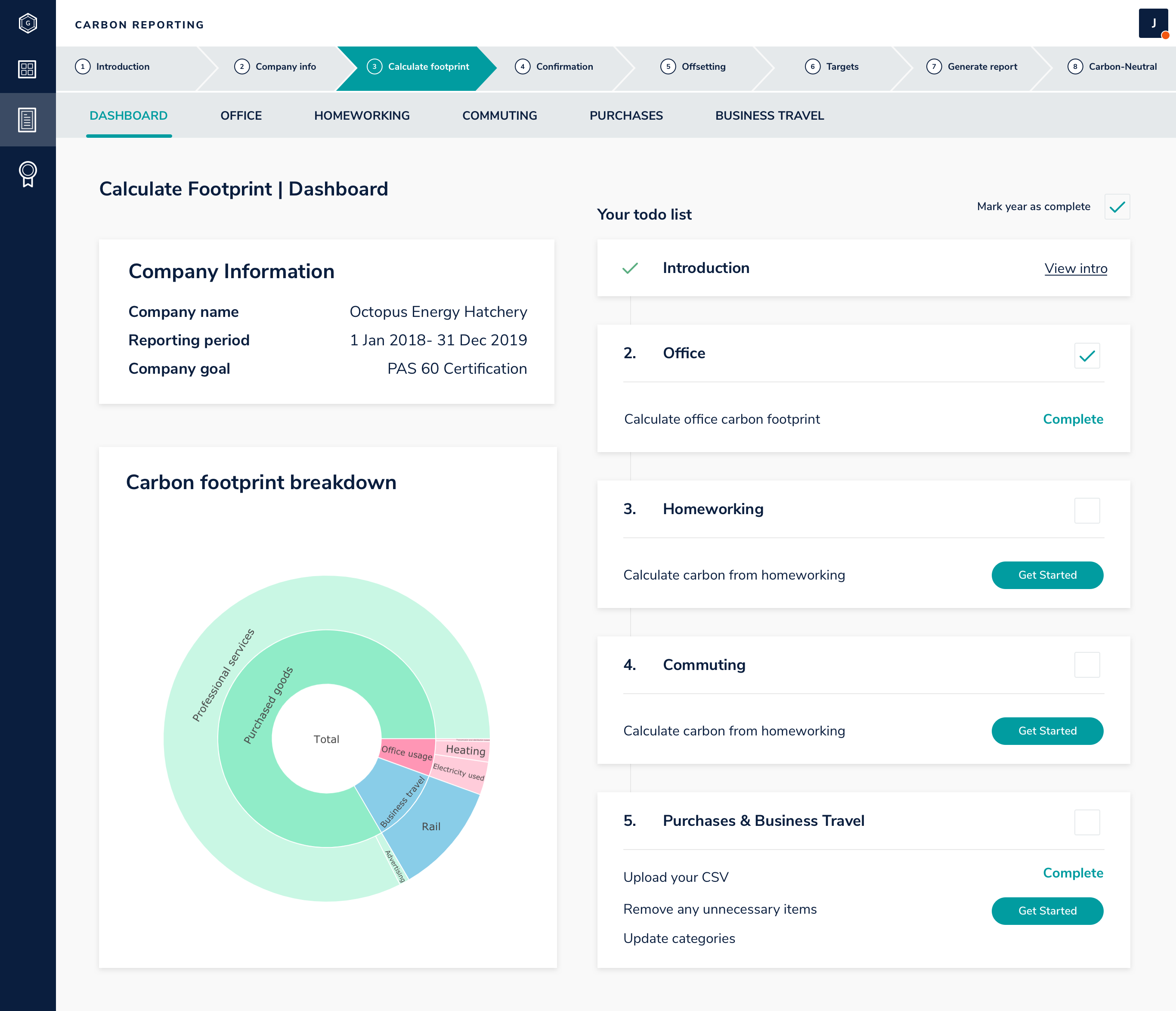Select the Office usage chart segment
1176x1011 pixels.
tap(408, 753)
